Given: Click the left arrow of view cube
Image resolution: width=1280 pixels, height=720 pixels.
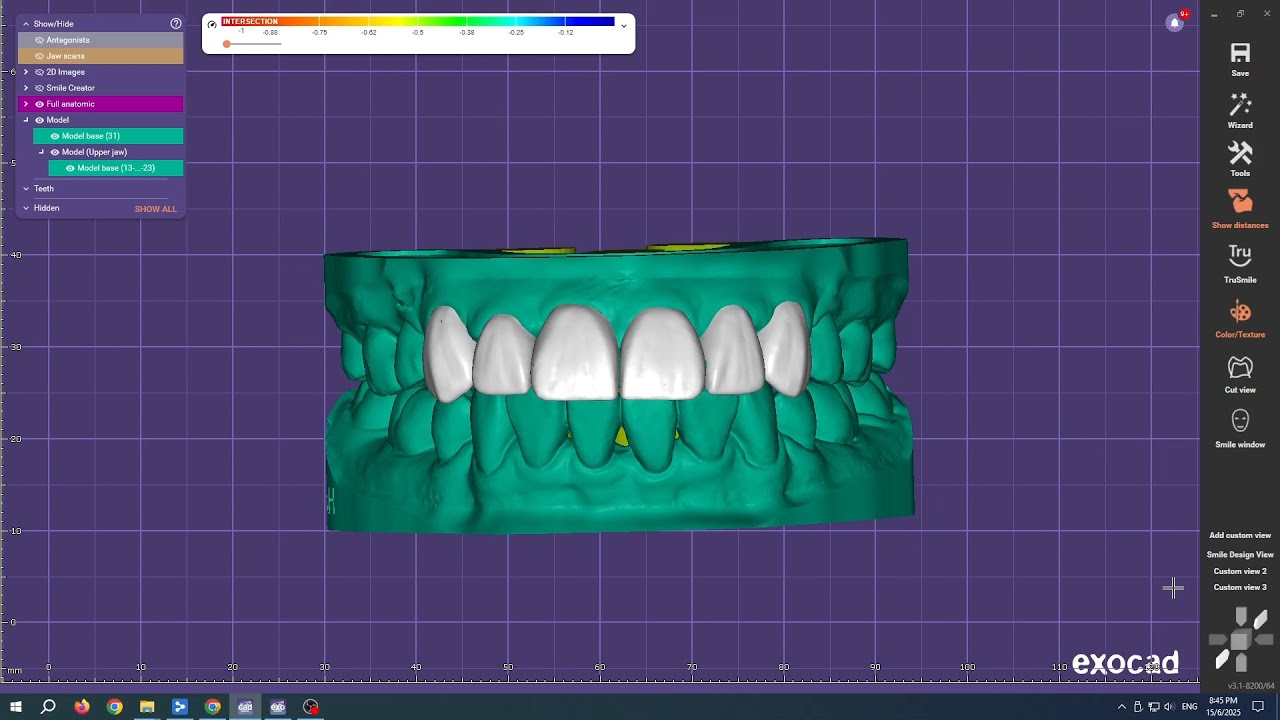Looking at the screenshot, I should tap(1217, 639).
